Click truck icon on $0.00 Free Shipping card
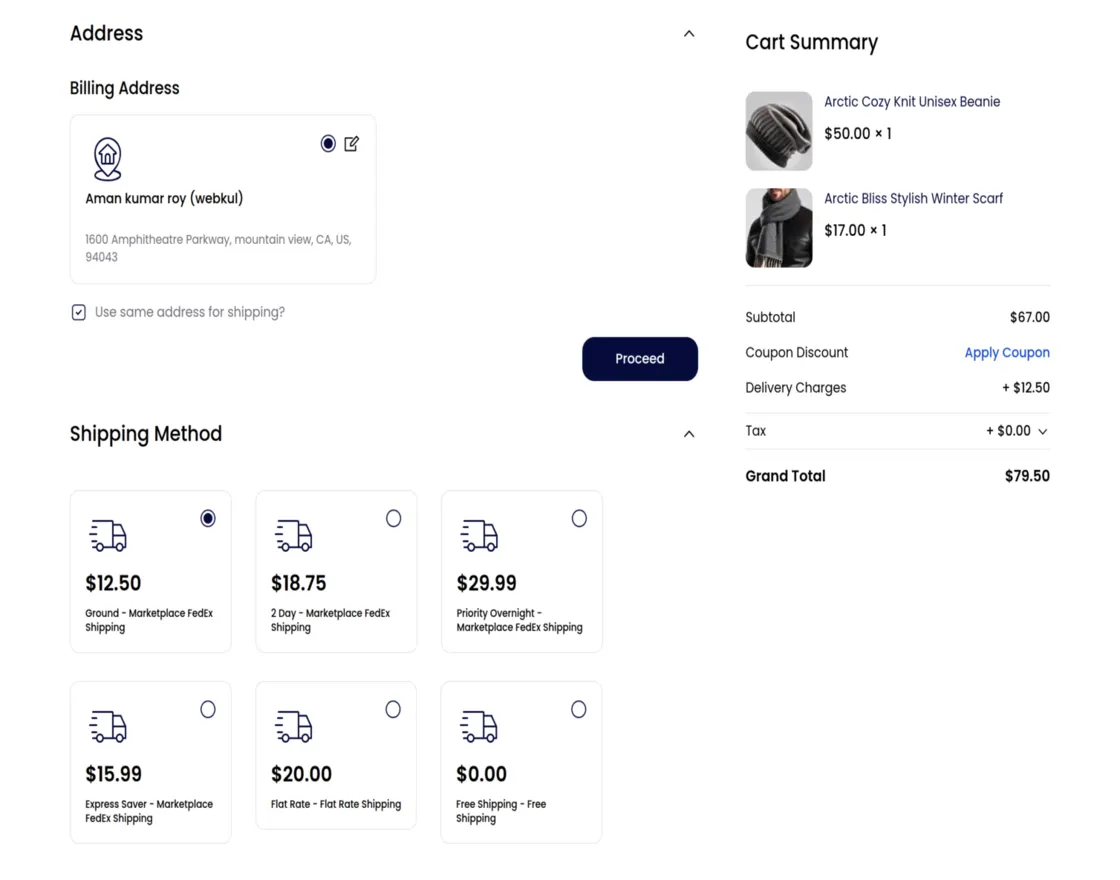Viewport: 1120px width, 880px height. pos(479,726)
